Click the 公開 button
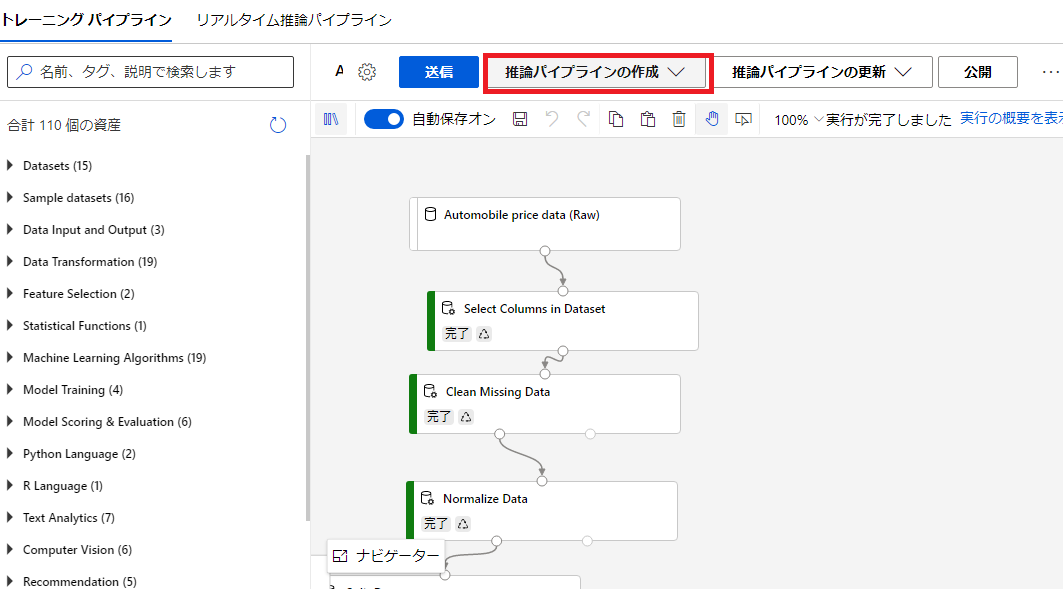Screen dimensions: 1063x613 tap(977, 72)
